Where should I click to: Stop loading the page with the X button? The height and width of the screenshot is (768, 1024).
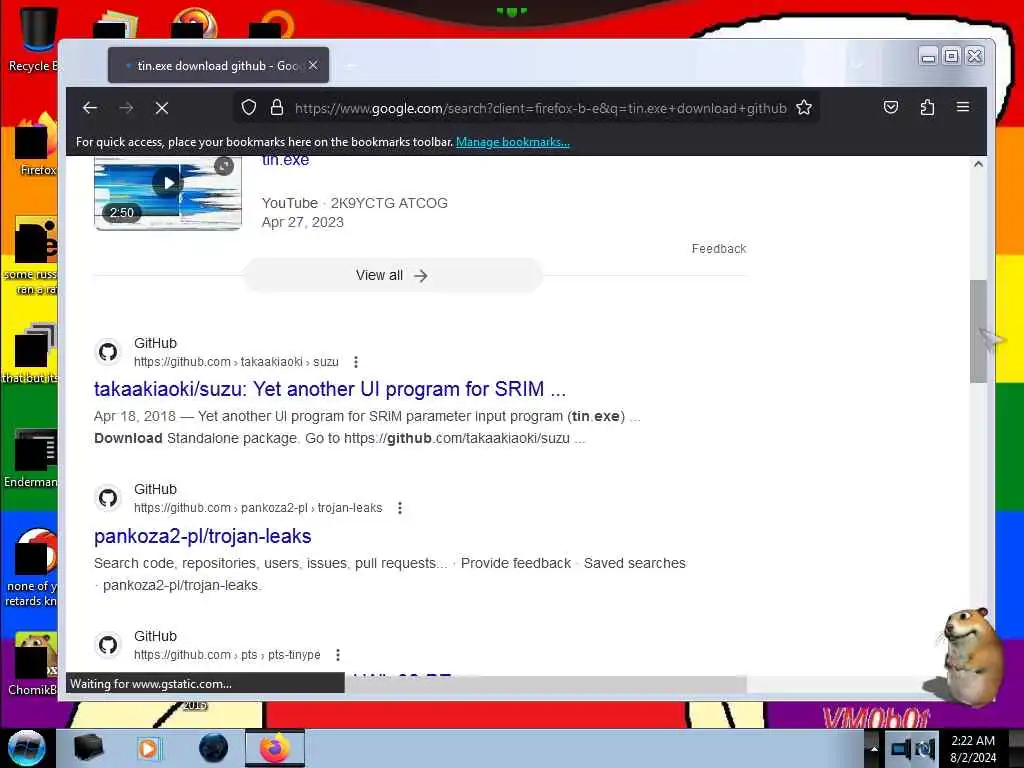click(x=162, y=108)
